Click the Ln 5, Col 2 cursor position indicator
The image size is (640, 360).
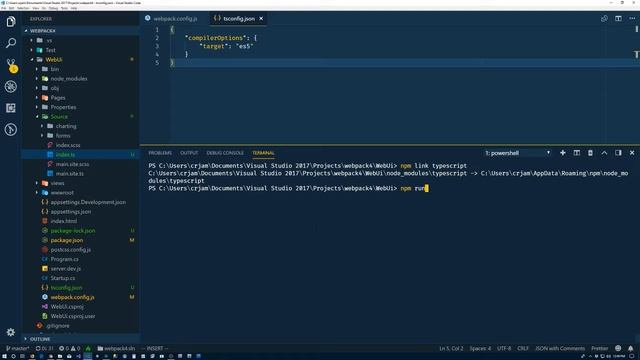pyautogui.click(x=451, y=348)
